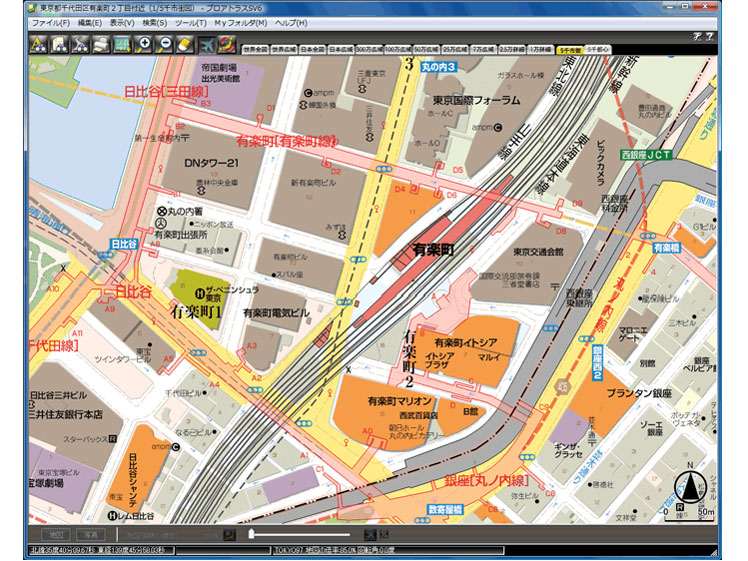The width and height of the screenshot is (748, 561).
Task: Click the zoom in magnifier
Action: tap(143, 44)
